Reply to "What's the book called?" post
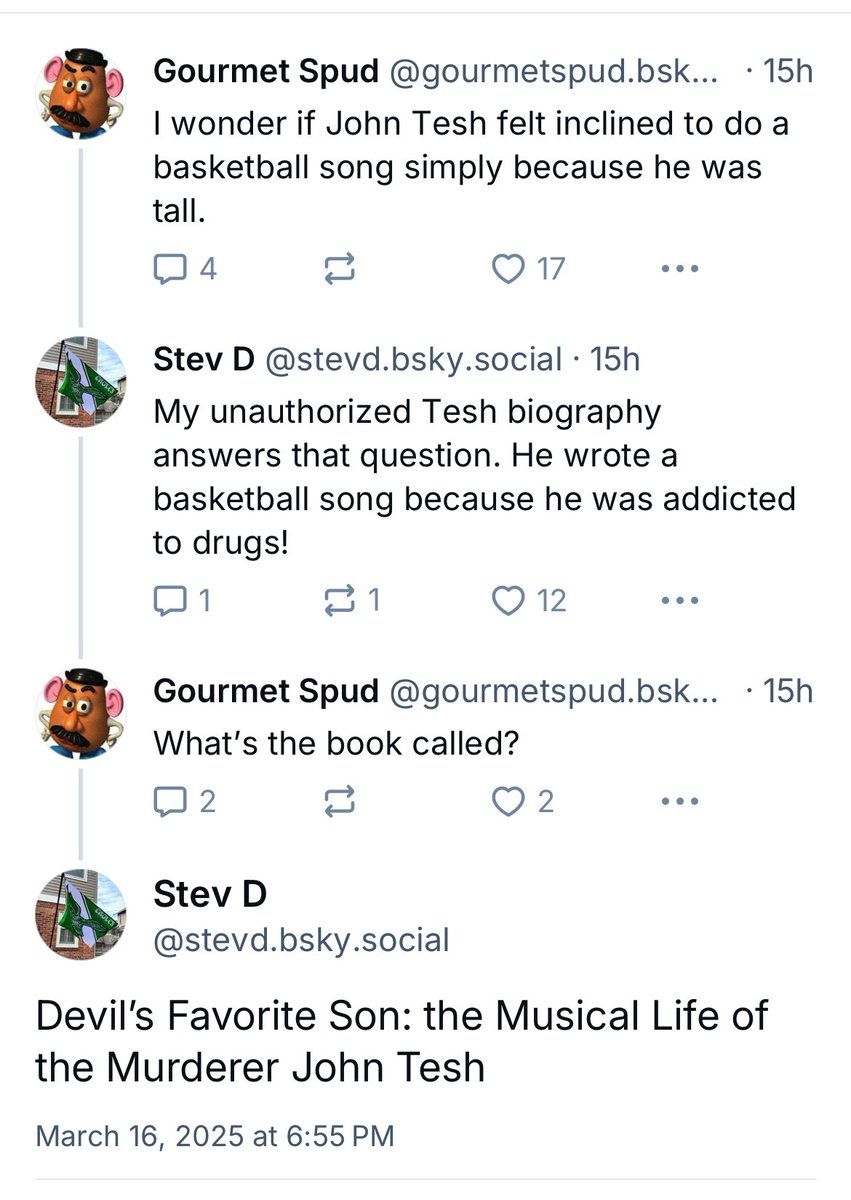This screenshot has width=851, height=1200. click(x=168, y=801)
